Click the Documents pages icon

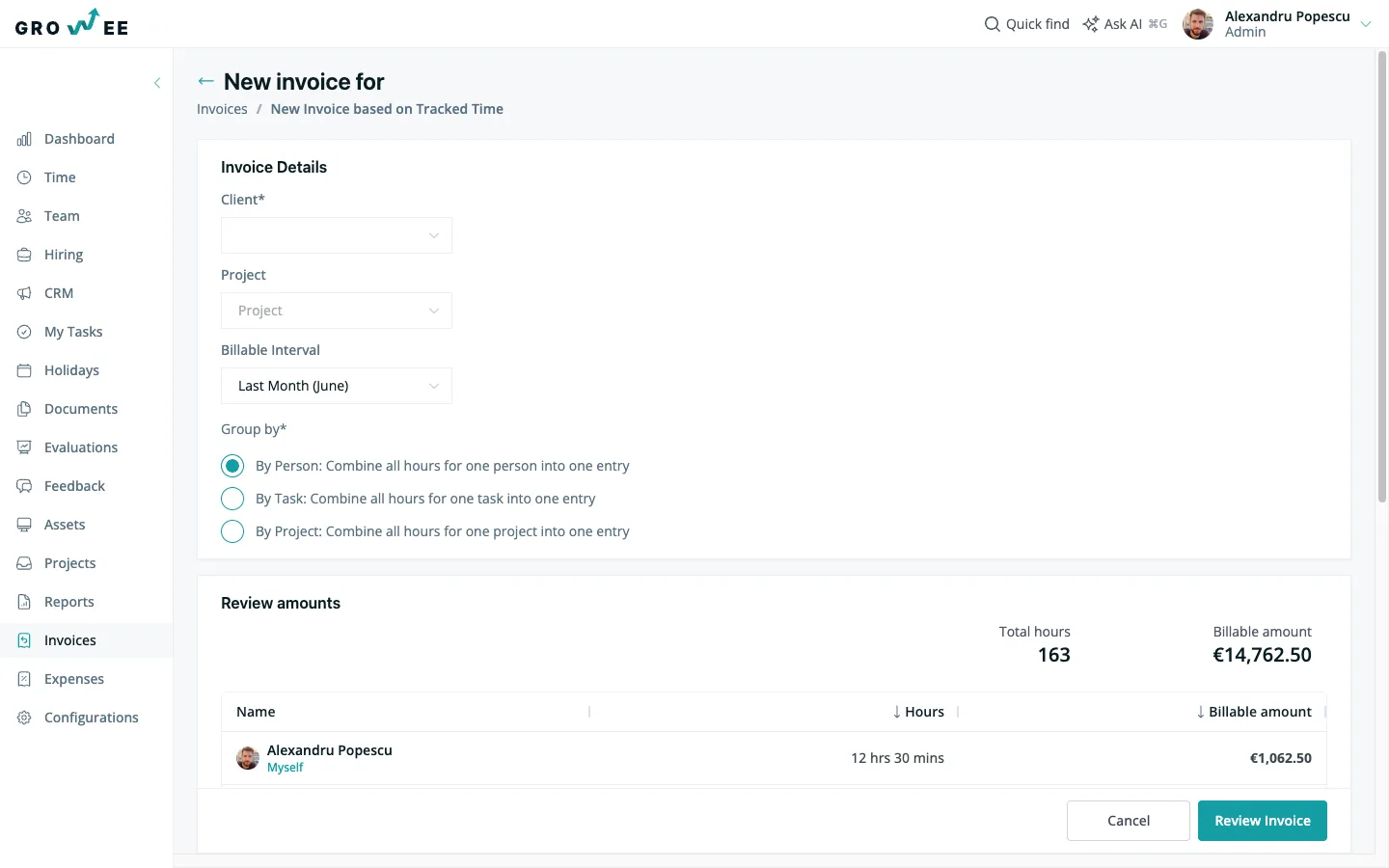(24, 409)
